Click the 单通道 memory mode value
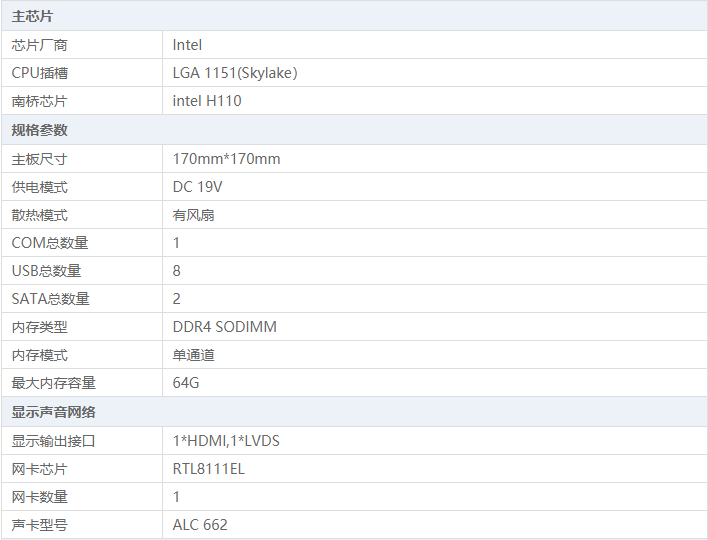The width and height of the screenshot is (708, 540). tap(193, 355)
